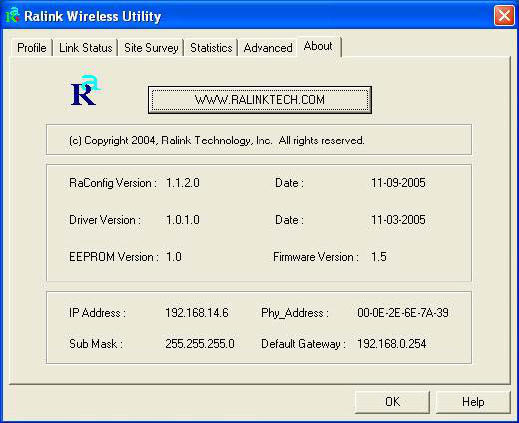Go to the Site Survey tab
Viewport: 519px width, 423px height.
(151, 48)
